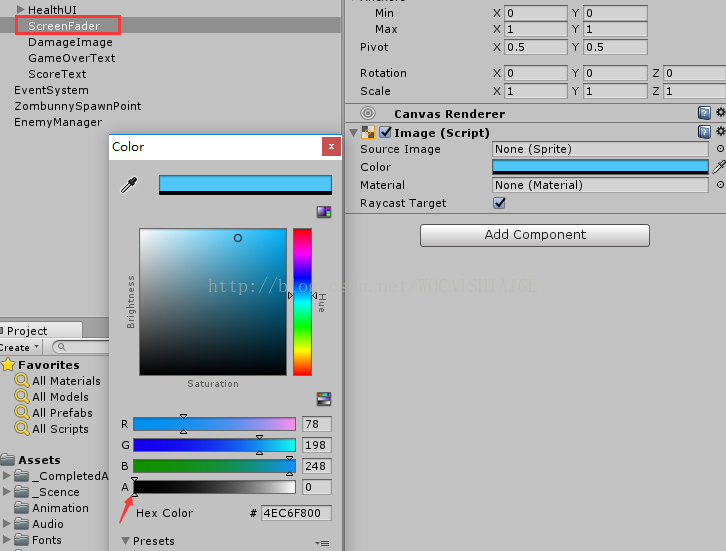Expand the Audio folder
The width and height of the screenshot is (726, 551).
(6, 524)
